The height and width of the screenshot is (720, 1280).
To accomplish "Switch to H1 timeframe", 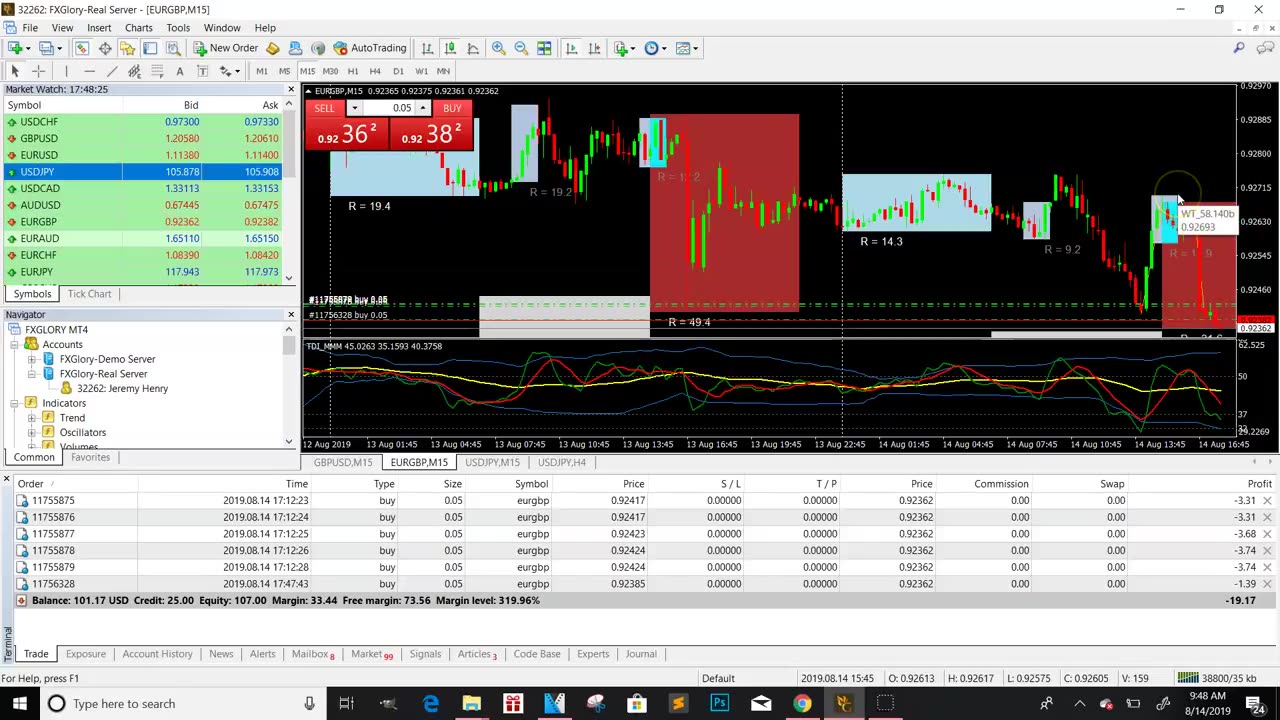I will 353,71.
